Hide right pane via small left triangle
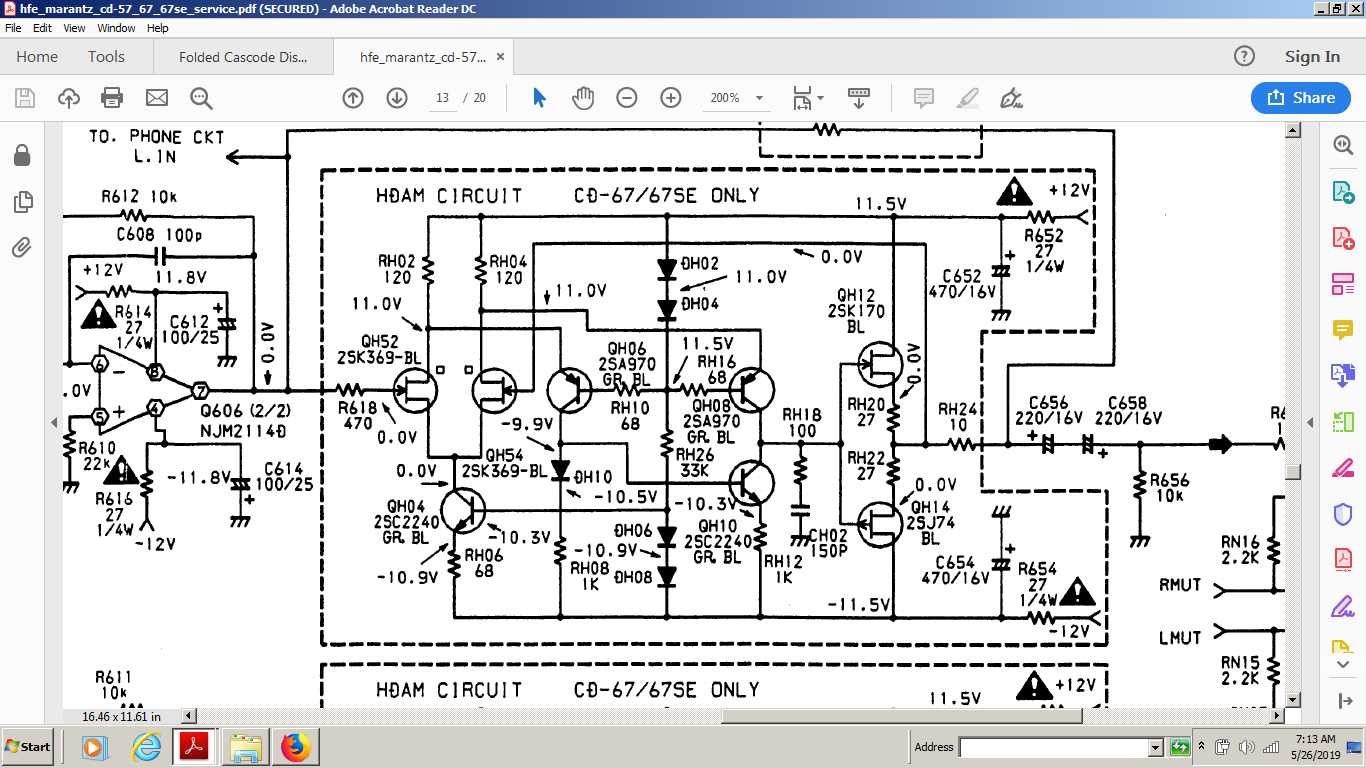 [x=1309, y=424]
